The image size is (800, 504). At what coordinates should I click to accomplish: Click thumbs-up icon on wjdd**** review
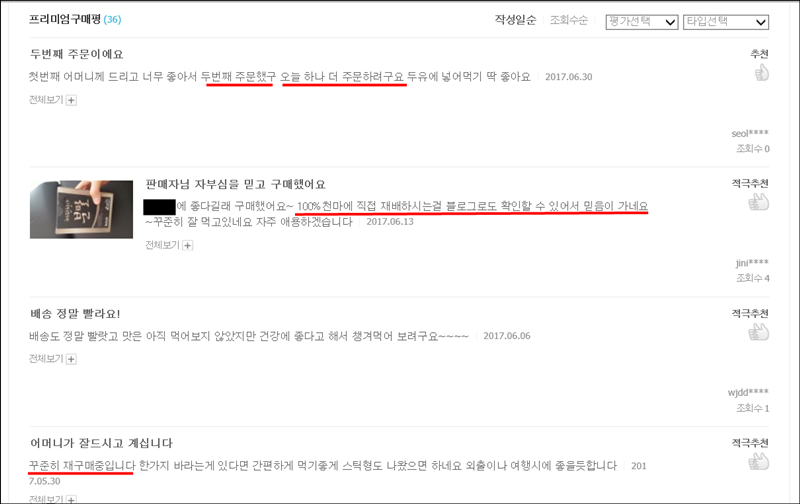click(759, 332)
